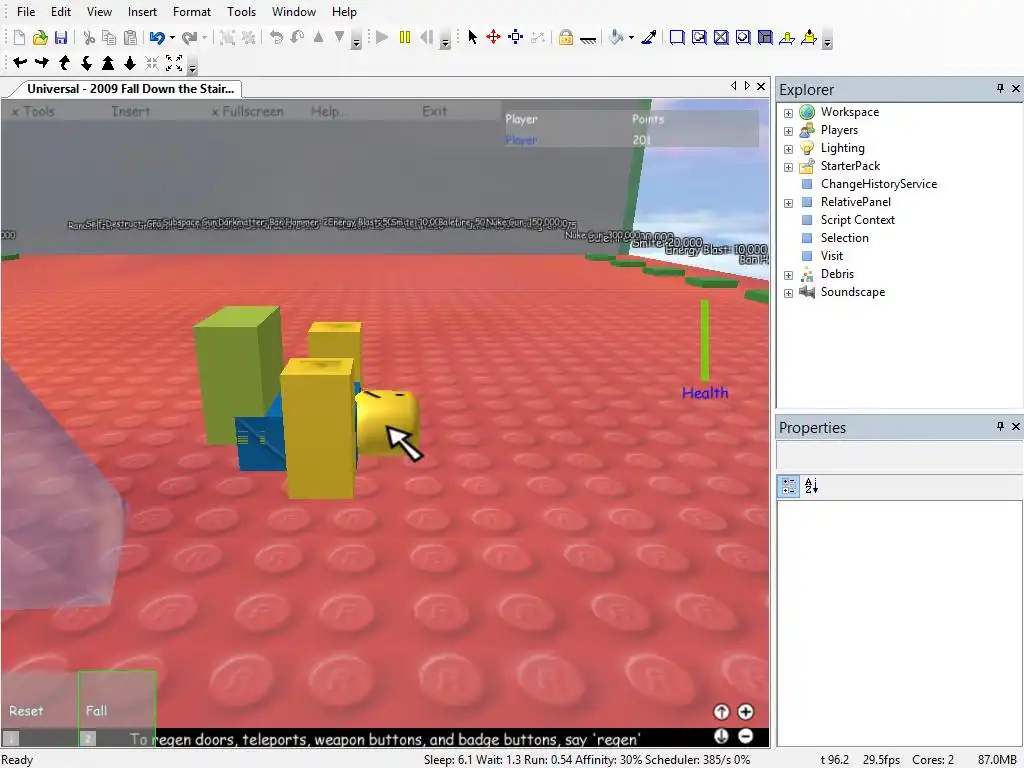
Task: Choose the Smooth surface tool
Action: click(677, 37)
